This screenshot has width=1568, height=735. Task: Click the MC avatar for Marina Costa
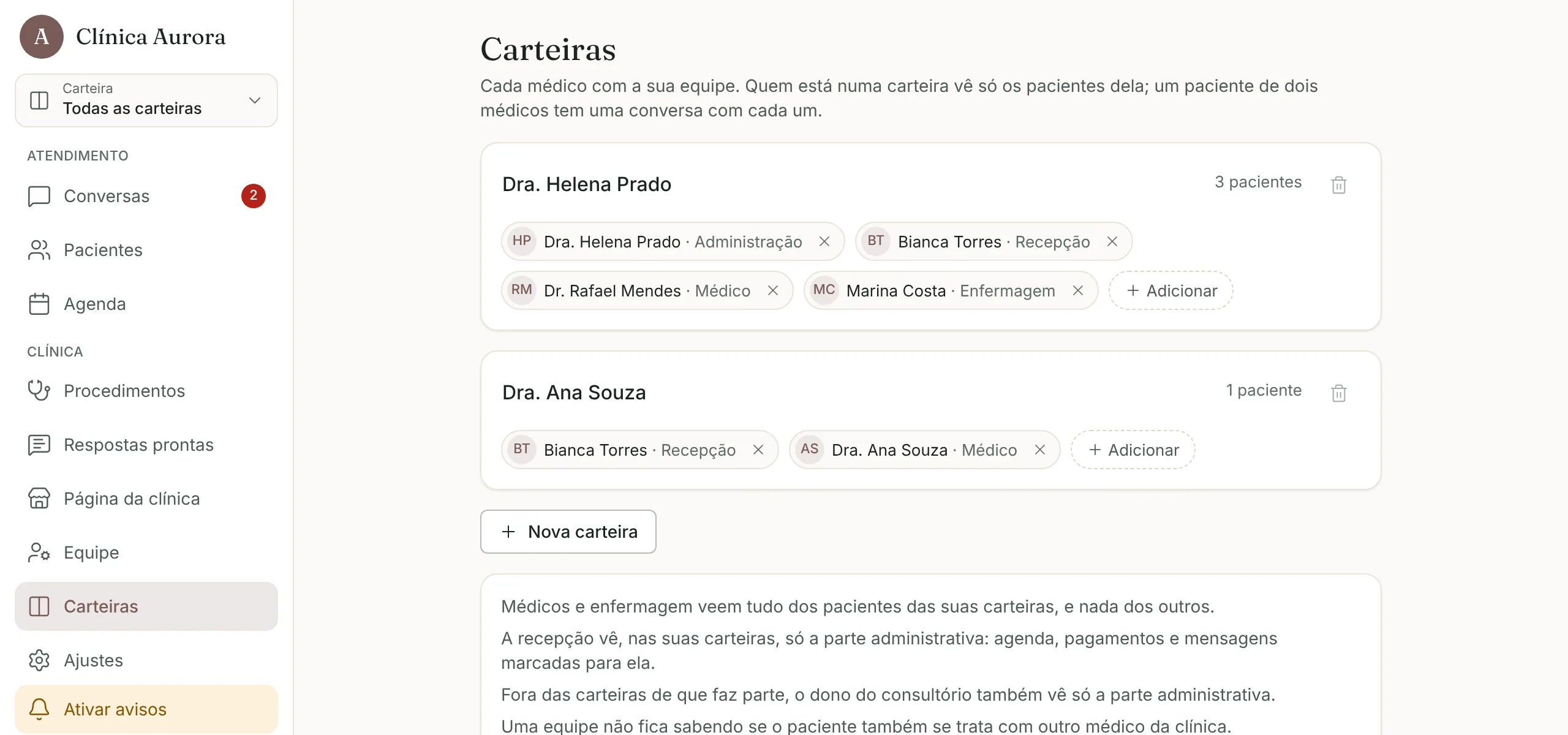click(824, 290)
